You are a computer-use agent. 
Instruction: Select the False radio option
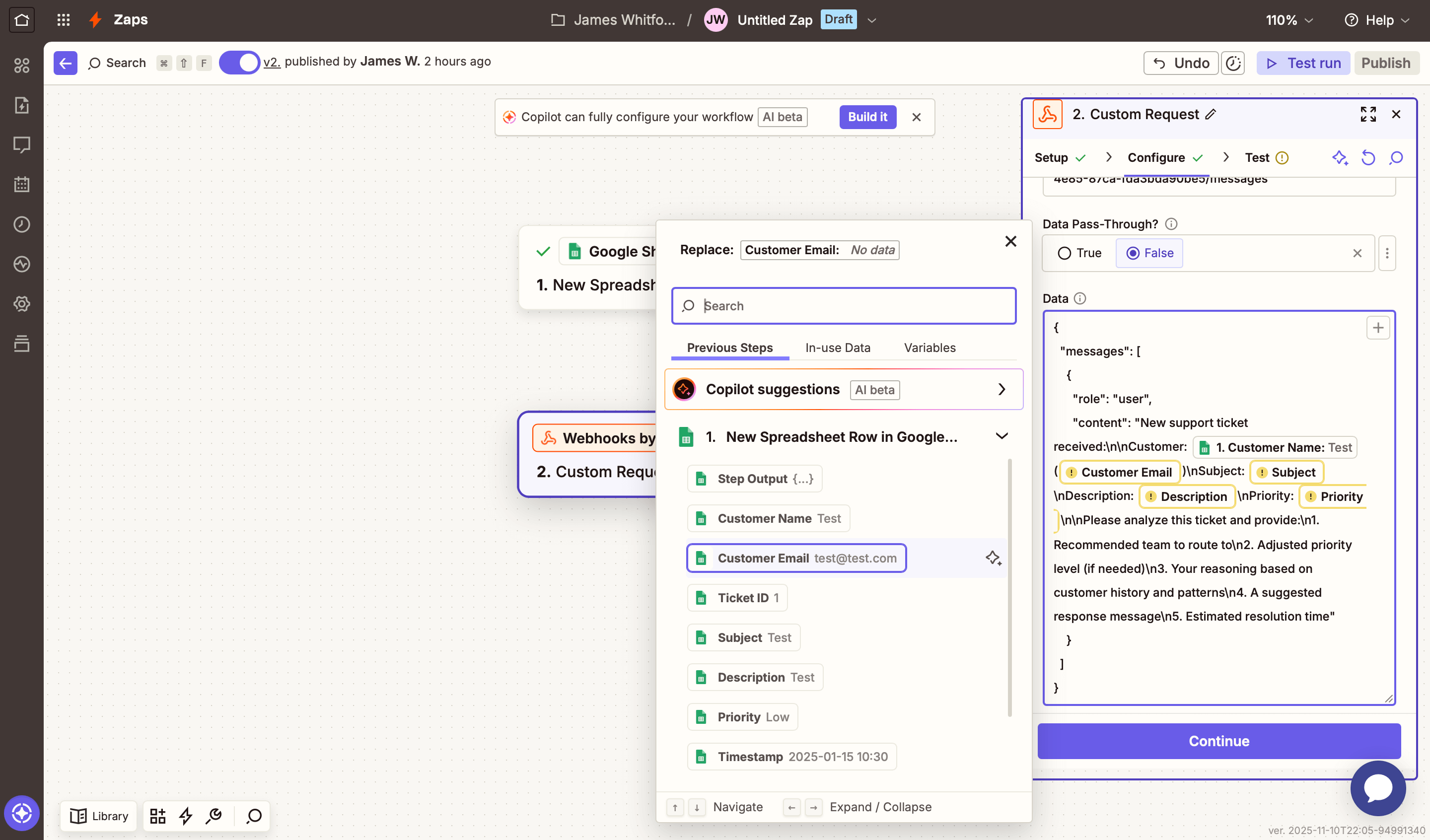1133,253
